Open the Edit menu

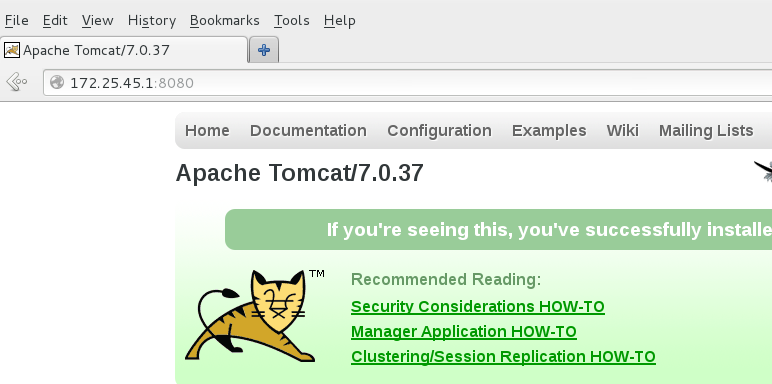point(55,21)
